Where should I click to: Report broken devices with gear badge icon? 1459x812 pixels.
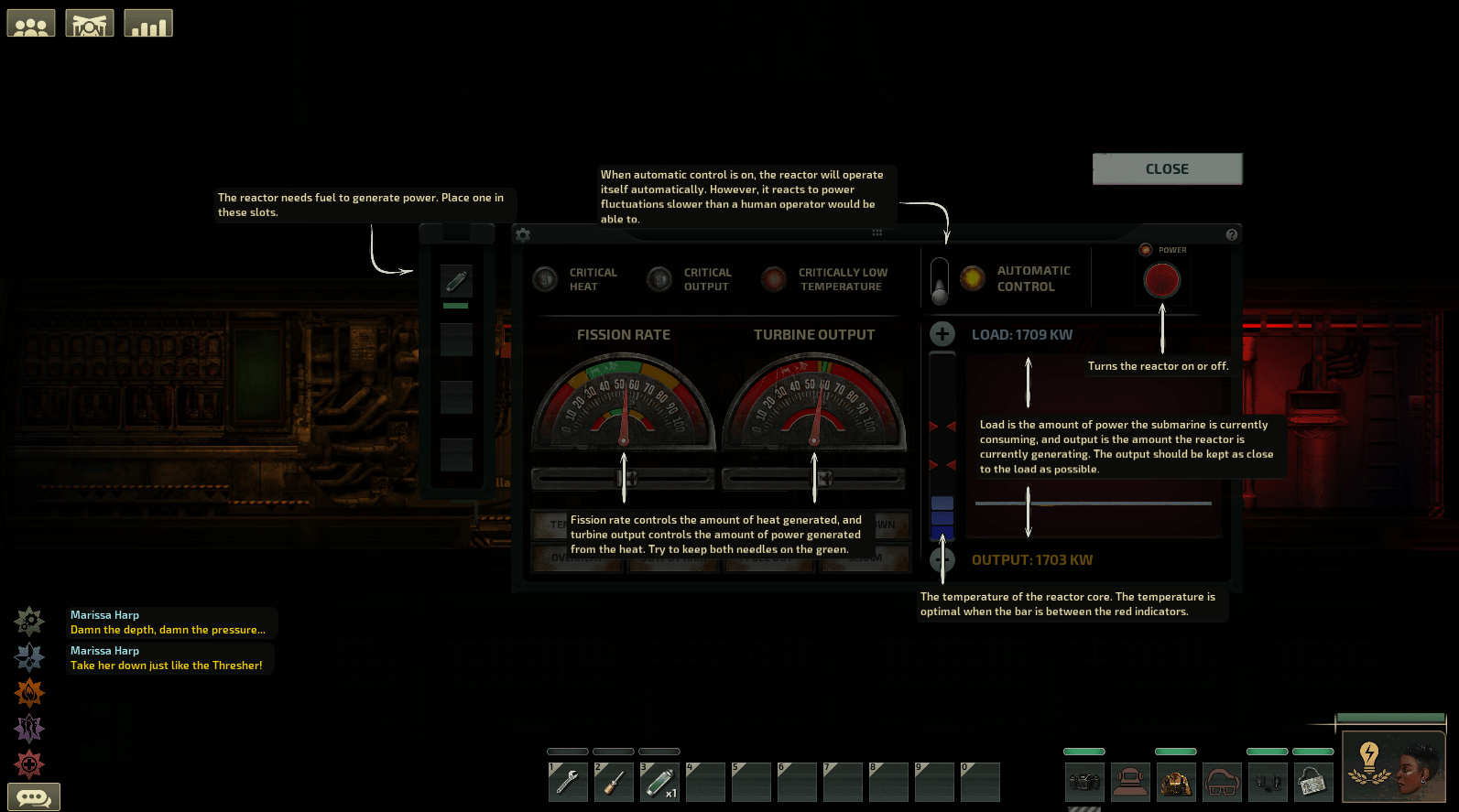coord(29,622)
